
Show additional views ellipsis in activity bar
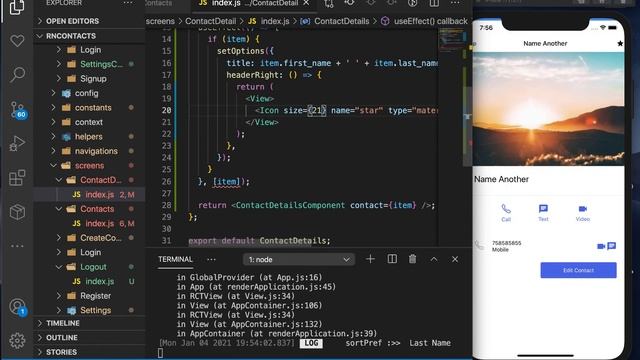17,246
